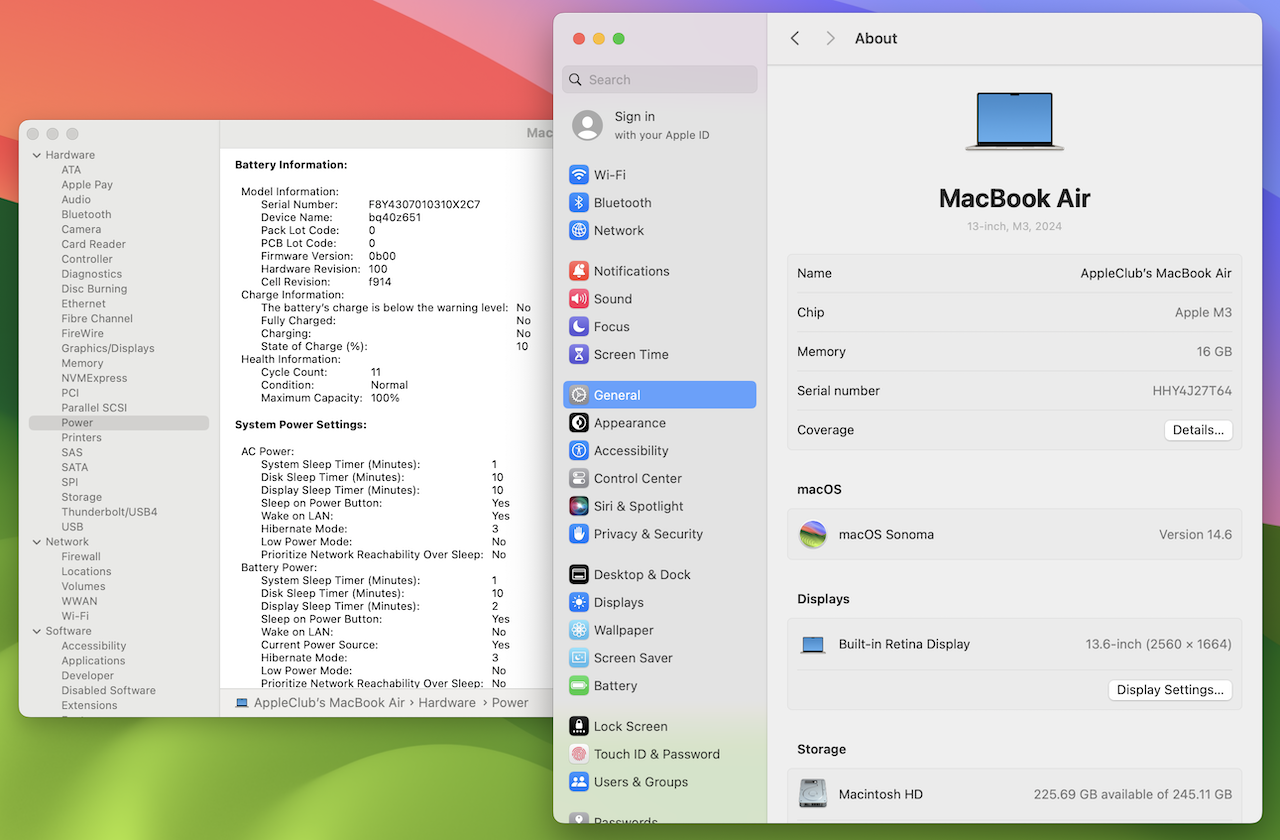Click the serial number HHY4J27T64
Image resolution: width=1280 pixels, height=840 pixels.
pyautogui.click(x=1192, y=391)
